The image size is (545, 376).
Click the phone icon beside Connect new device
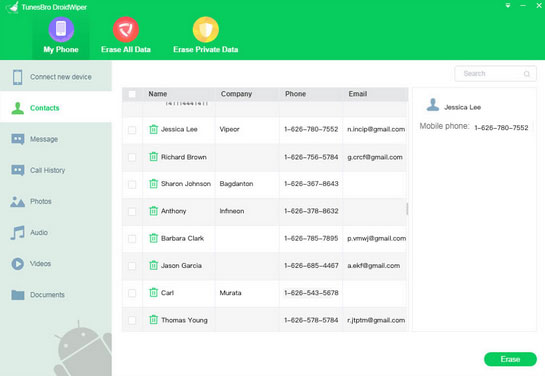click(17, 77)
